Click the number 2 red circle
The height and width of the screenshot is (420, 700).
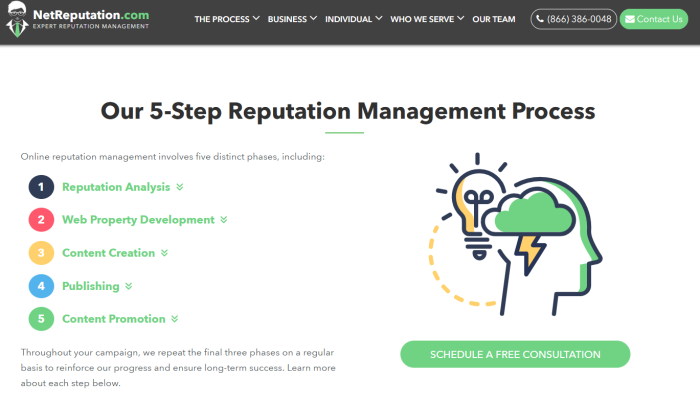coord(41,220)
